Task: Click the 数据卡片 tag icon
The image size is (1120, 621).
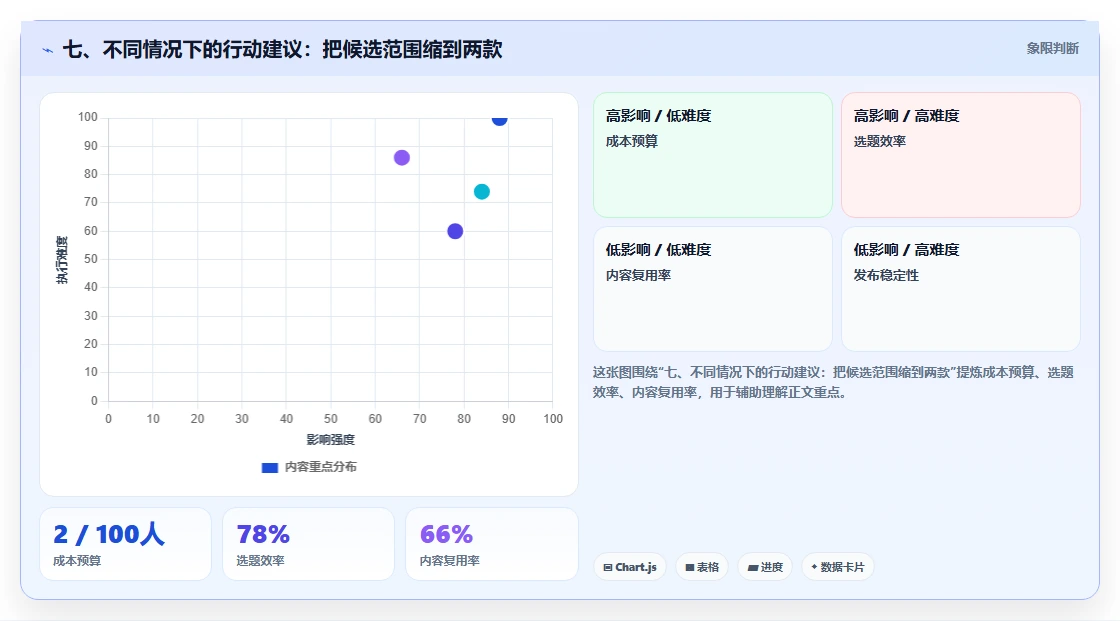Action: point(814,567)
